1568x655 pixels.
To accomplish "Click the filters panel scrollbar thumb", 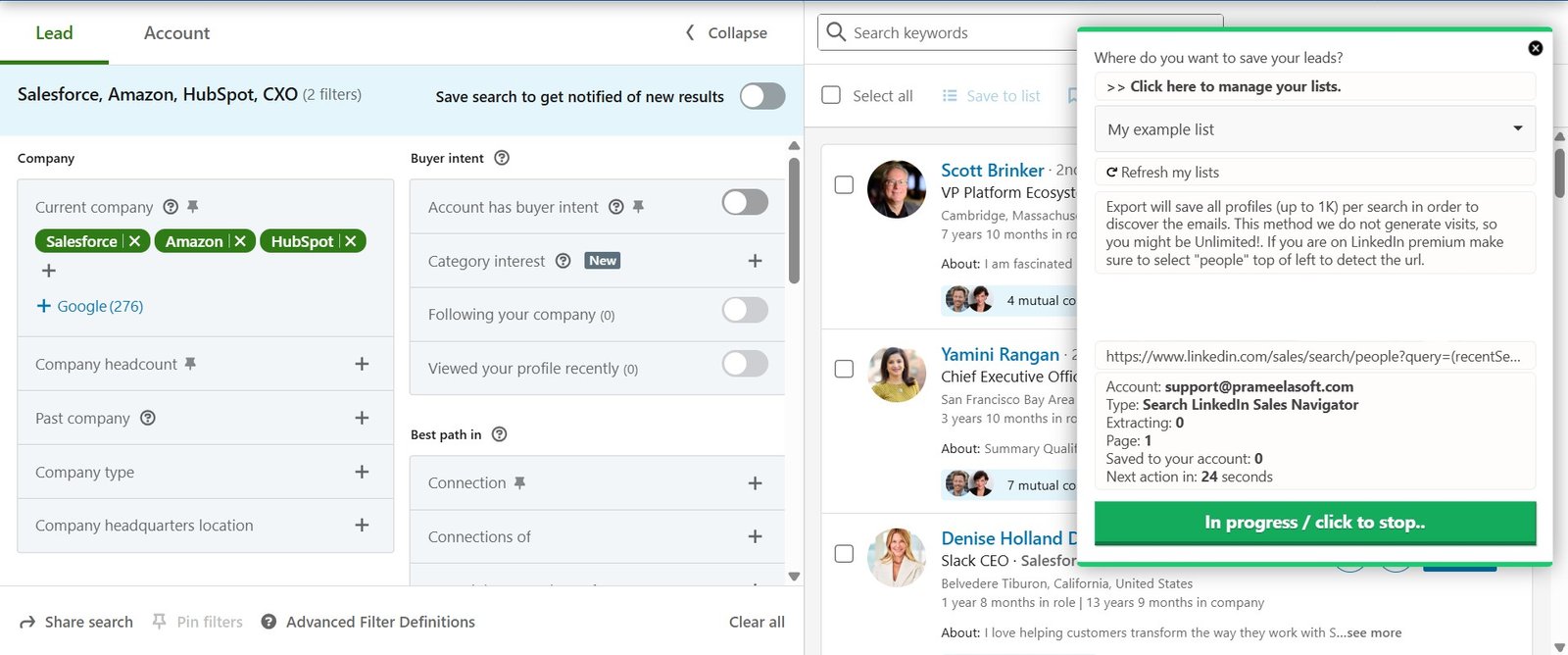I will [x=794, y=221].
